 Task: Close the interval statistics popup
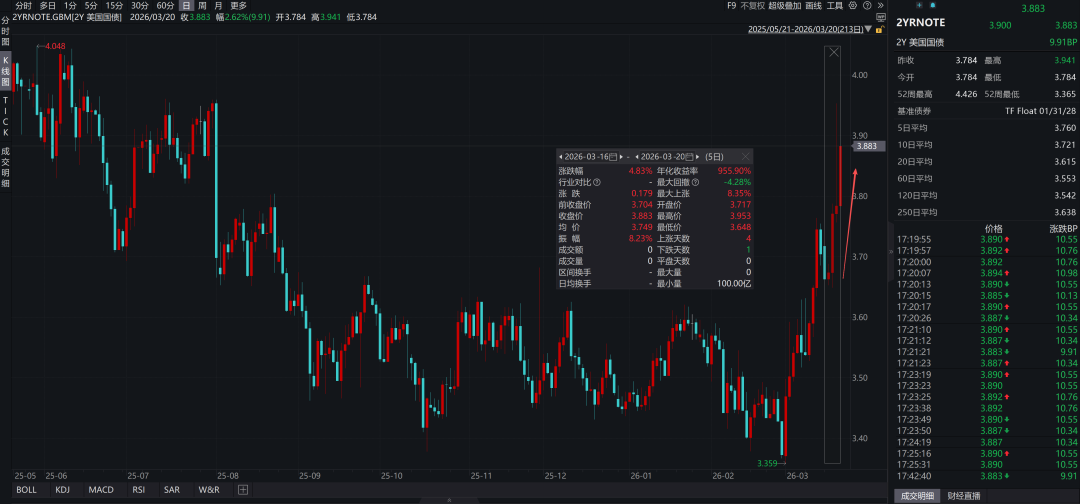click(x=745, y=157)
